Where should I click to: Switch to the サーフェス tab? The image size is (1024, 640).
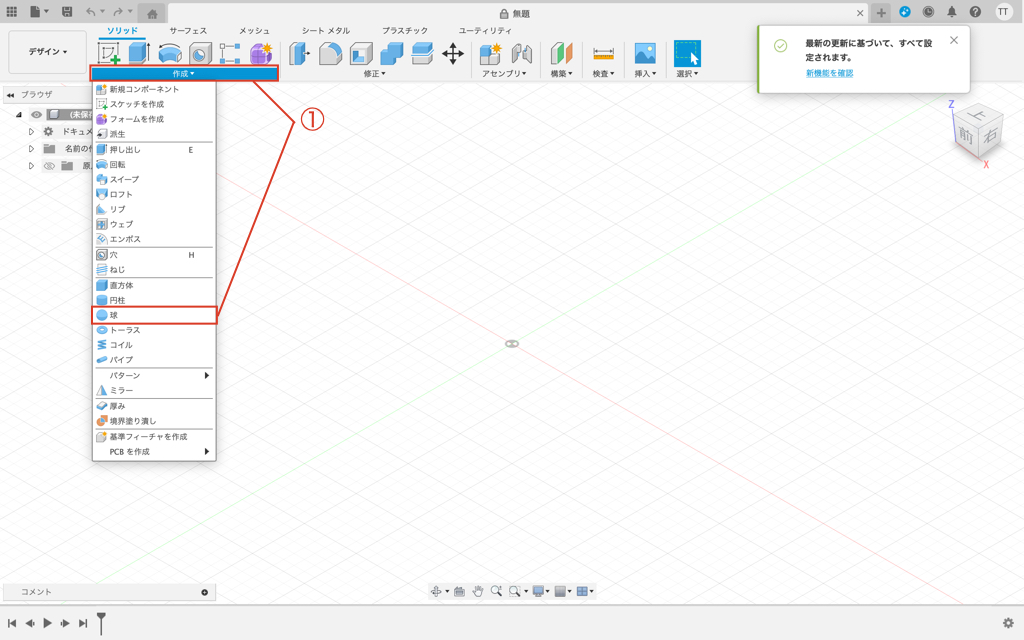click(x=188, y=31)
